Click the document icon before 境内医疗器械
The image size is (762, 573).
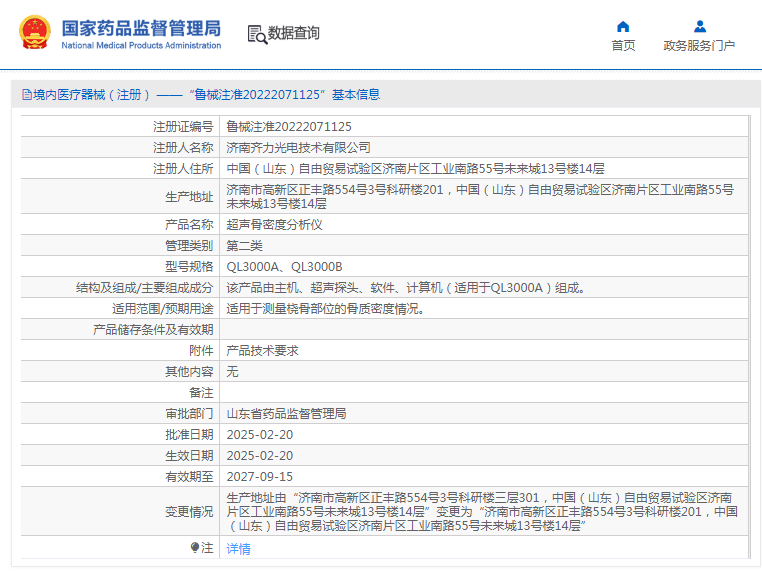pyautogui.click(x=27, y=95)
